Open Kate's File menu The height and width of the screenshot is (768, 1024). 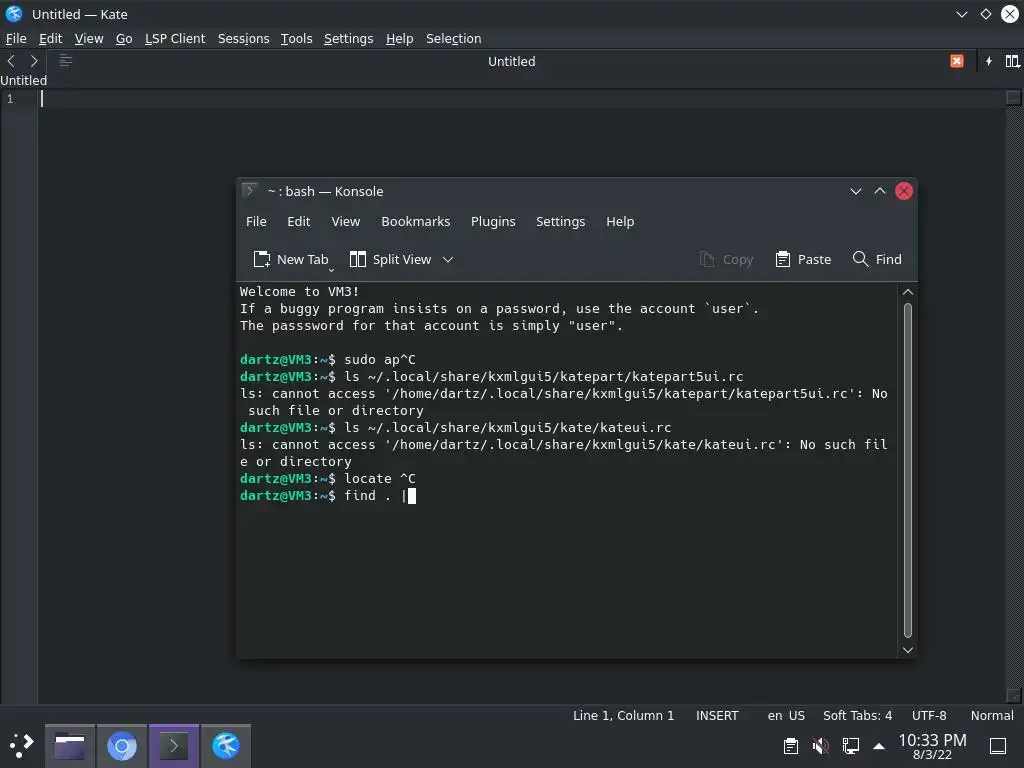[x=16, y=39]
